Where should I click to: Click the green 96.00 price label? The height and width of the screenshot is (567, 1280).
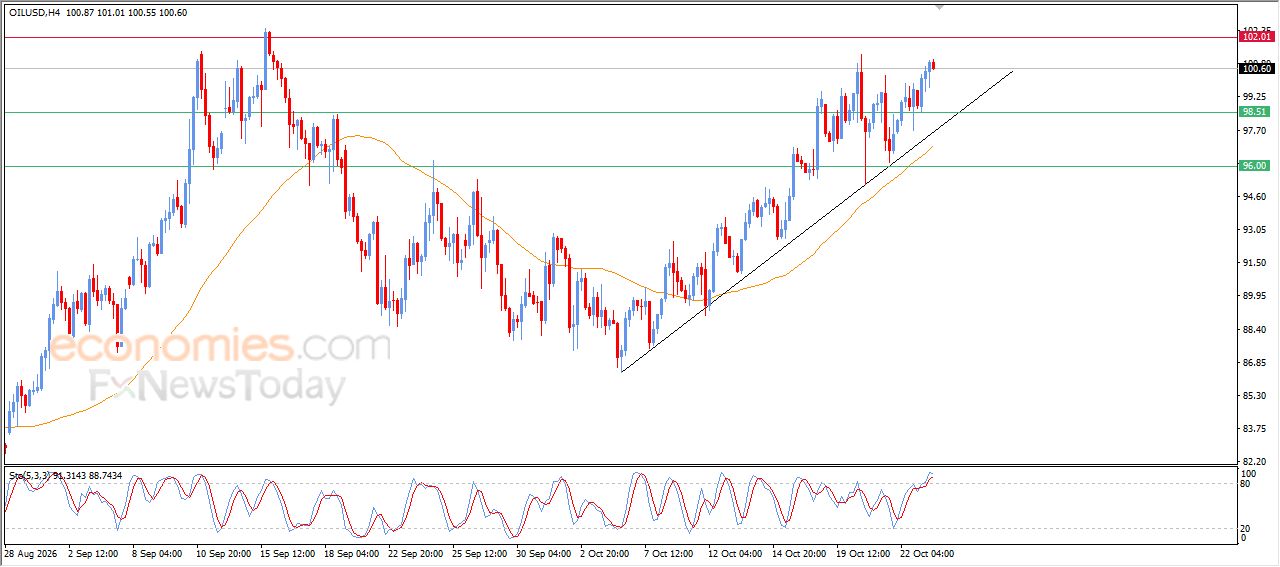pyautogui.click(x=1254, y=166)
